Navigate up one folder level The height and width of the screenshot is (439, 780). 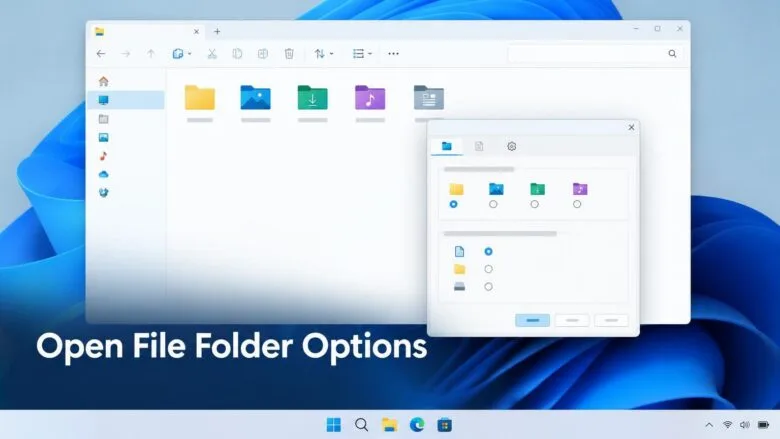[151, 54]
